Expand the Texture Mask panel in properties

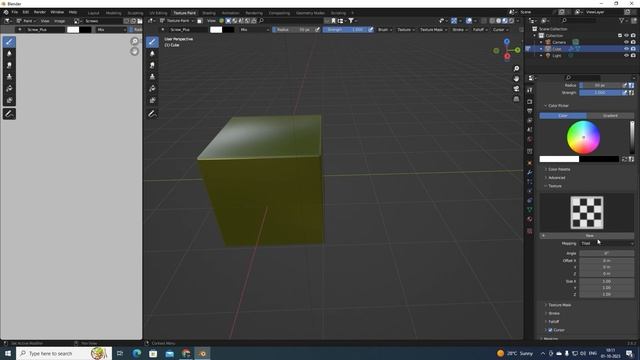pos(559,305)
